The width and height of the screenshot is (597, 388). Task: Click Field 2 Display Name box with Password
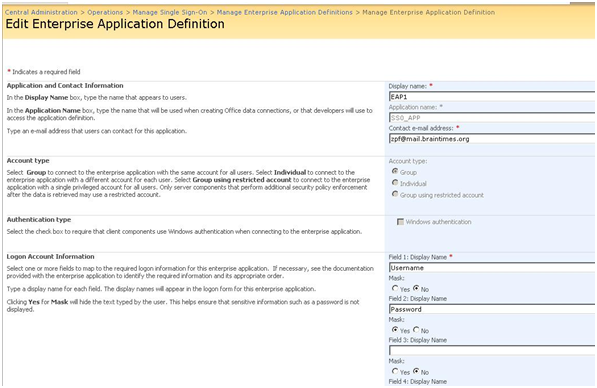tap(492, 309)
